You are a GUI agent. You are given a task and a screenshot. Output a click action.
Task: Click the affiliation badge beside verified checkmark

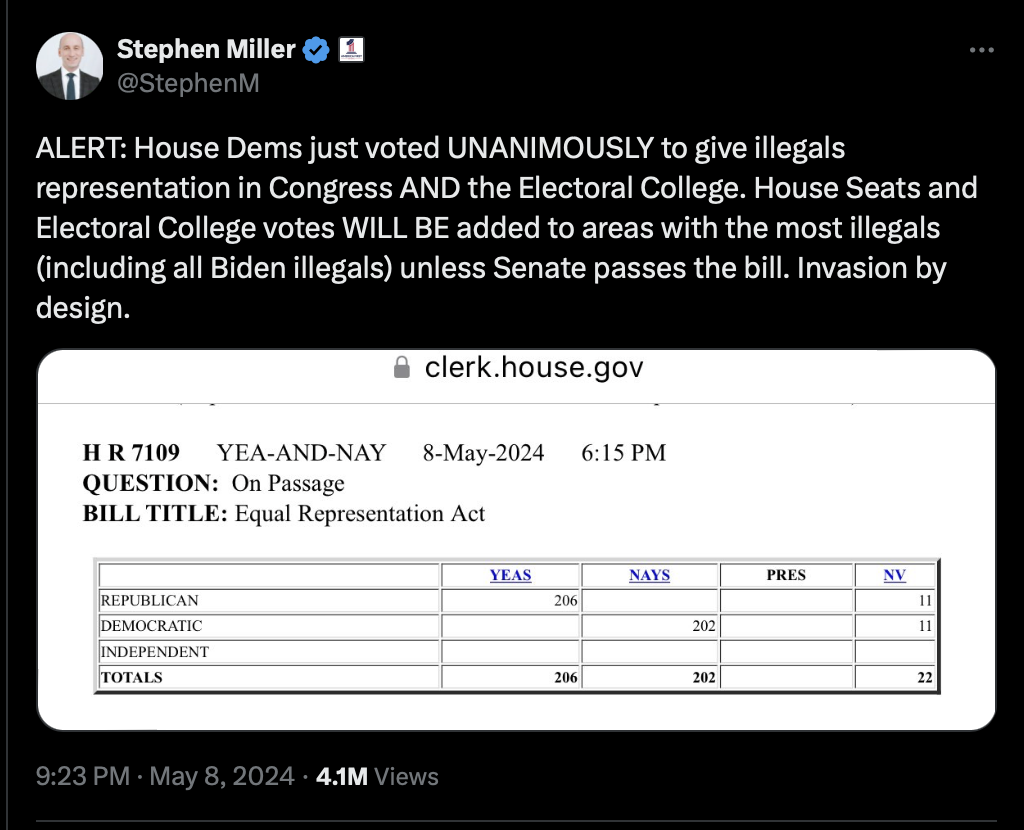pyautogui.click(x=351, y=50)
